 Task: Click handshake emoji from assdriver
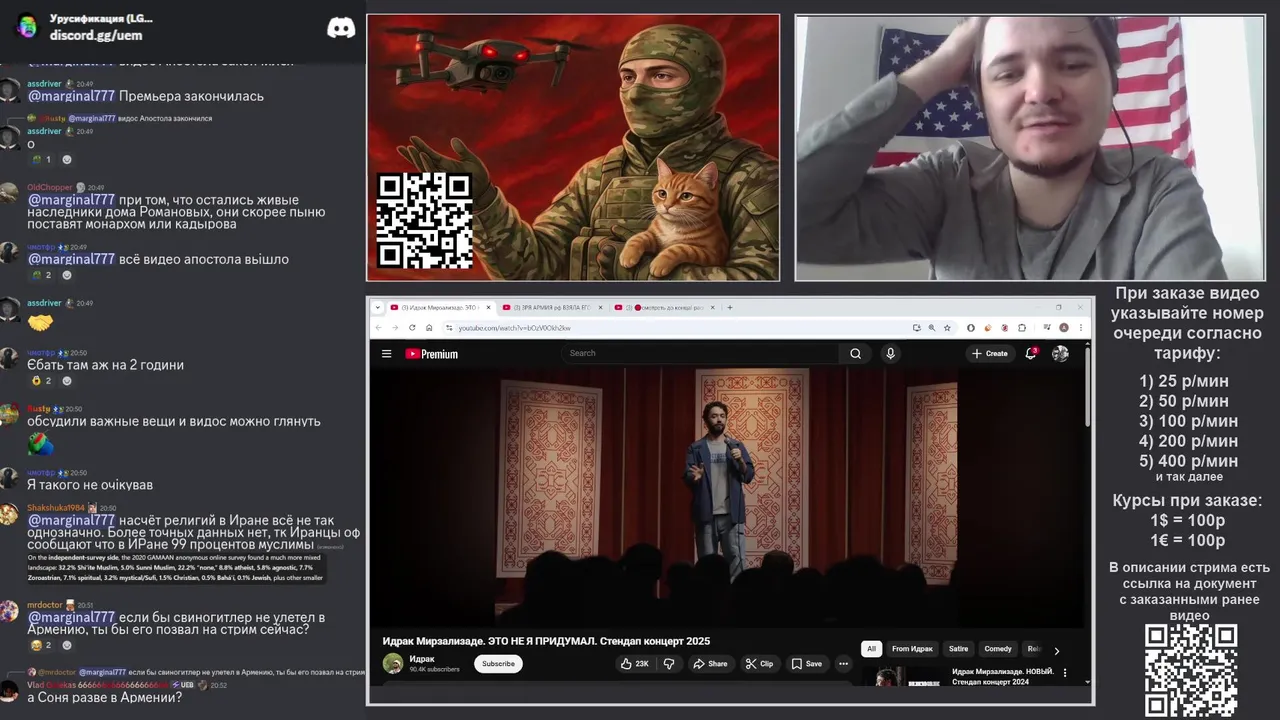(x=40, y=323)
